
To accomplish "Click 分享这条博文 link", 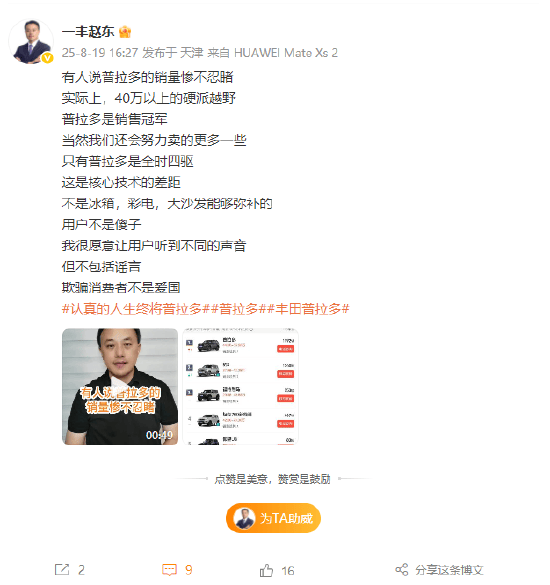I will click(x=449, y=570).
